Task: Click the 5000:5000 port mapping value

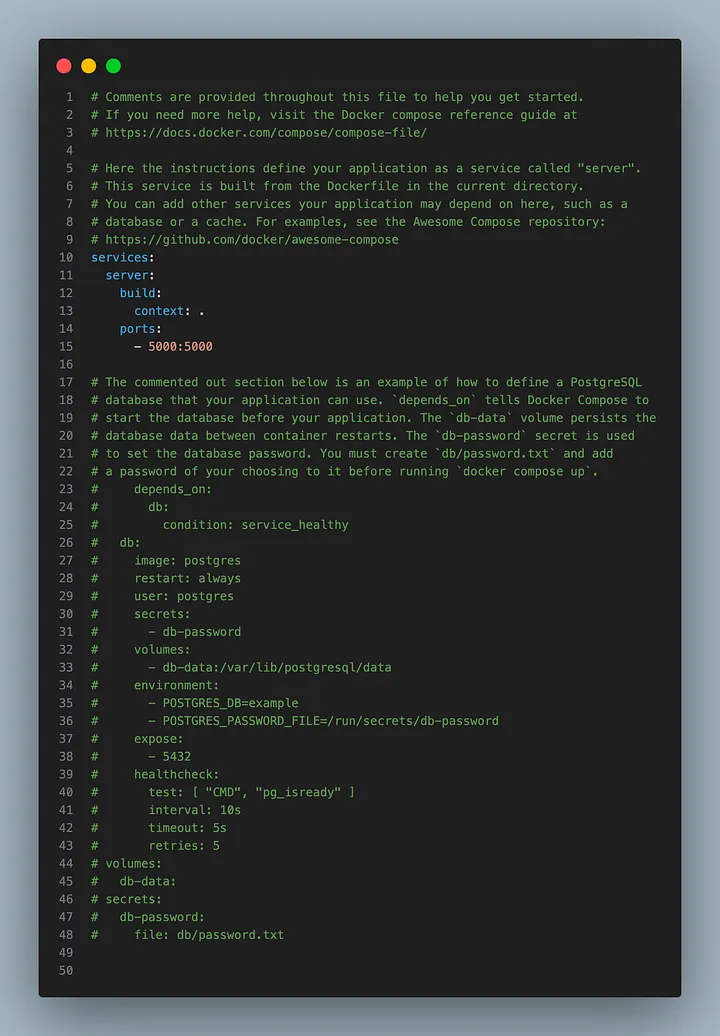Action: point(180,347)
